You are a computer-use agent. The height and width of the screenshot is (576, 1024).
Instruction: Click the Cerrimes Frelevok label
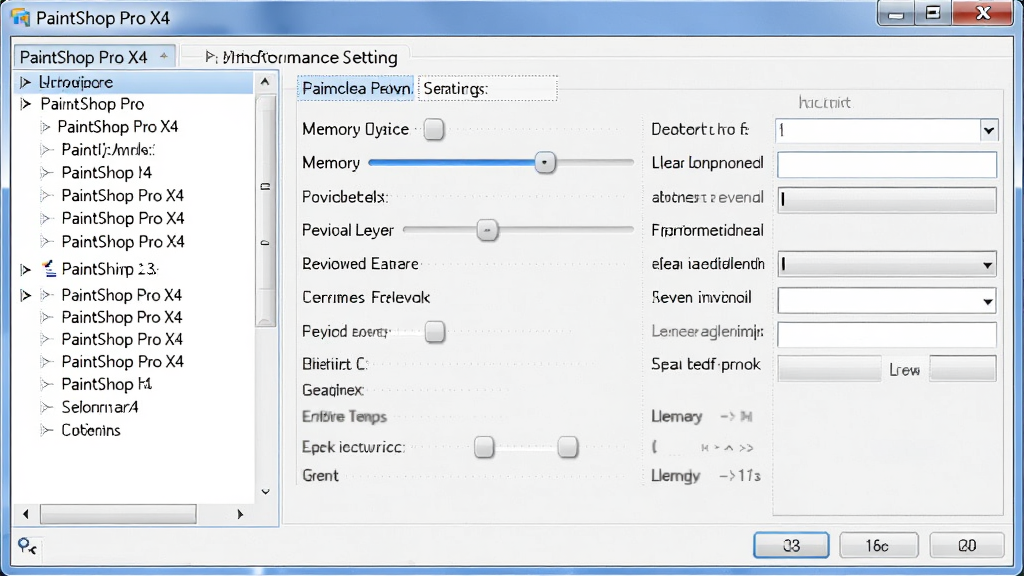(366, 298)
